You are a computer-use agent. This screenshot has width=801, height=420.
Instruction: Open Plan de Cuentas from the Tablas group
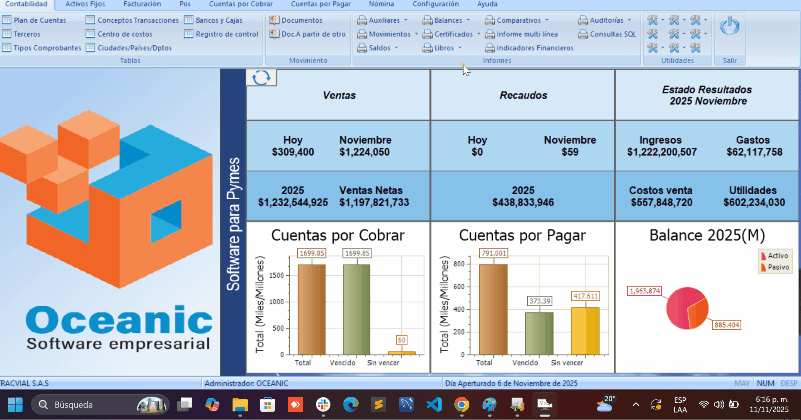[x=39, y=20]
